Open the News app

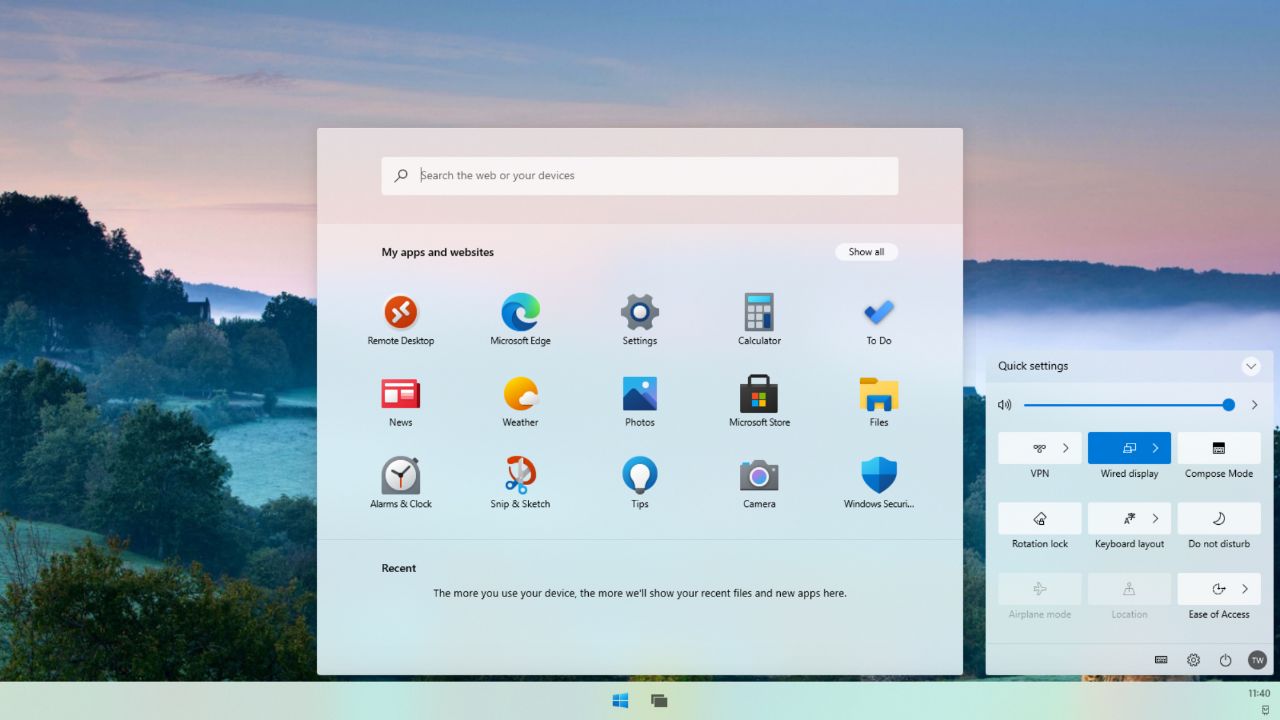[x=401, y=402]
